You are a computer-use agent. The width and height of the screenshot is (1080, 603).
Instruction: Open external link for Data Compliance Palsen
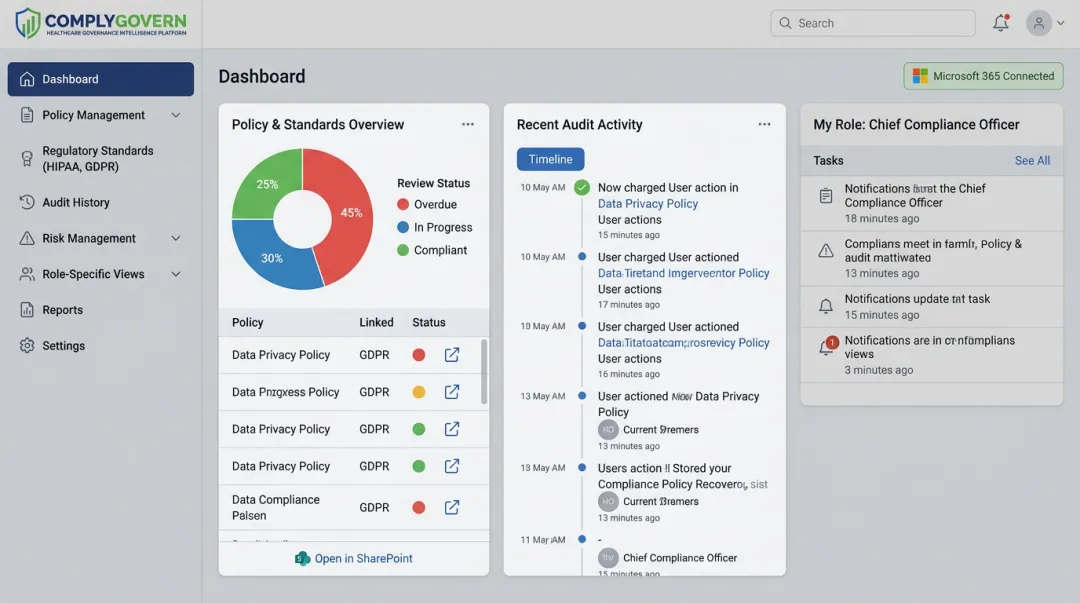tap(452, 508)
